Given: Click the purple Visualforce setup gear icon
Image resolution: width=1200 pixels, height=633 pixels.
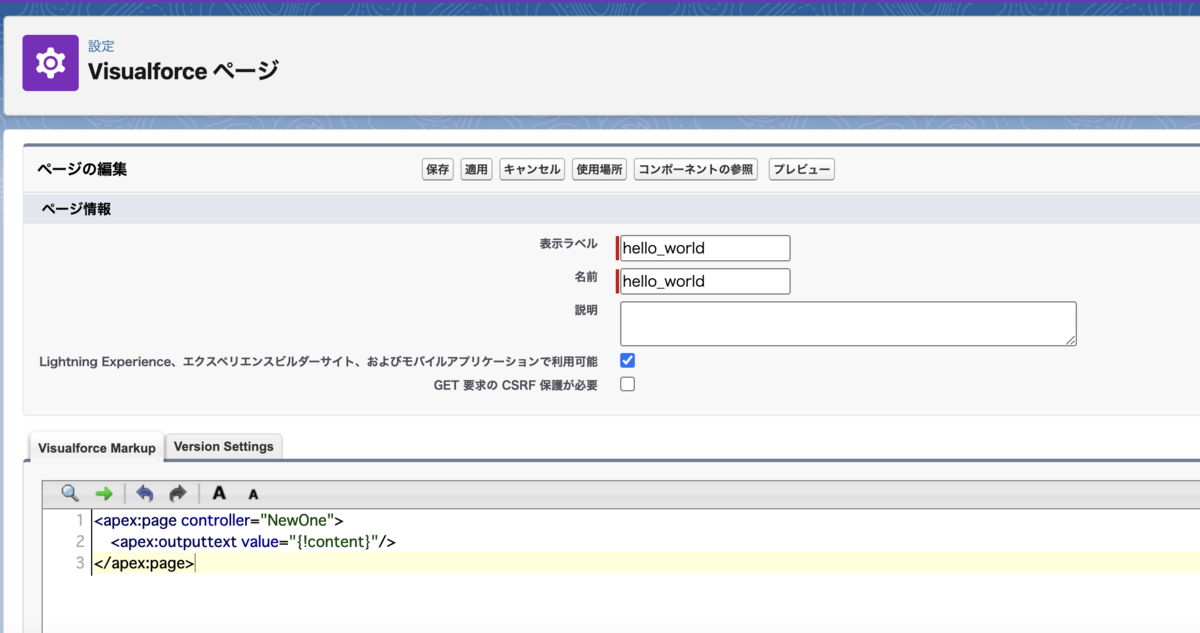Looking at the screenshot, I should click(x=50, y=62).
